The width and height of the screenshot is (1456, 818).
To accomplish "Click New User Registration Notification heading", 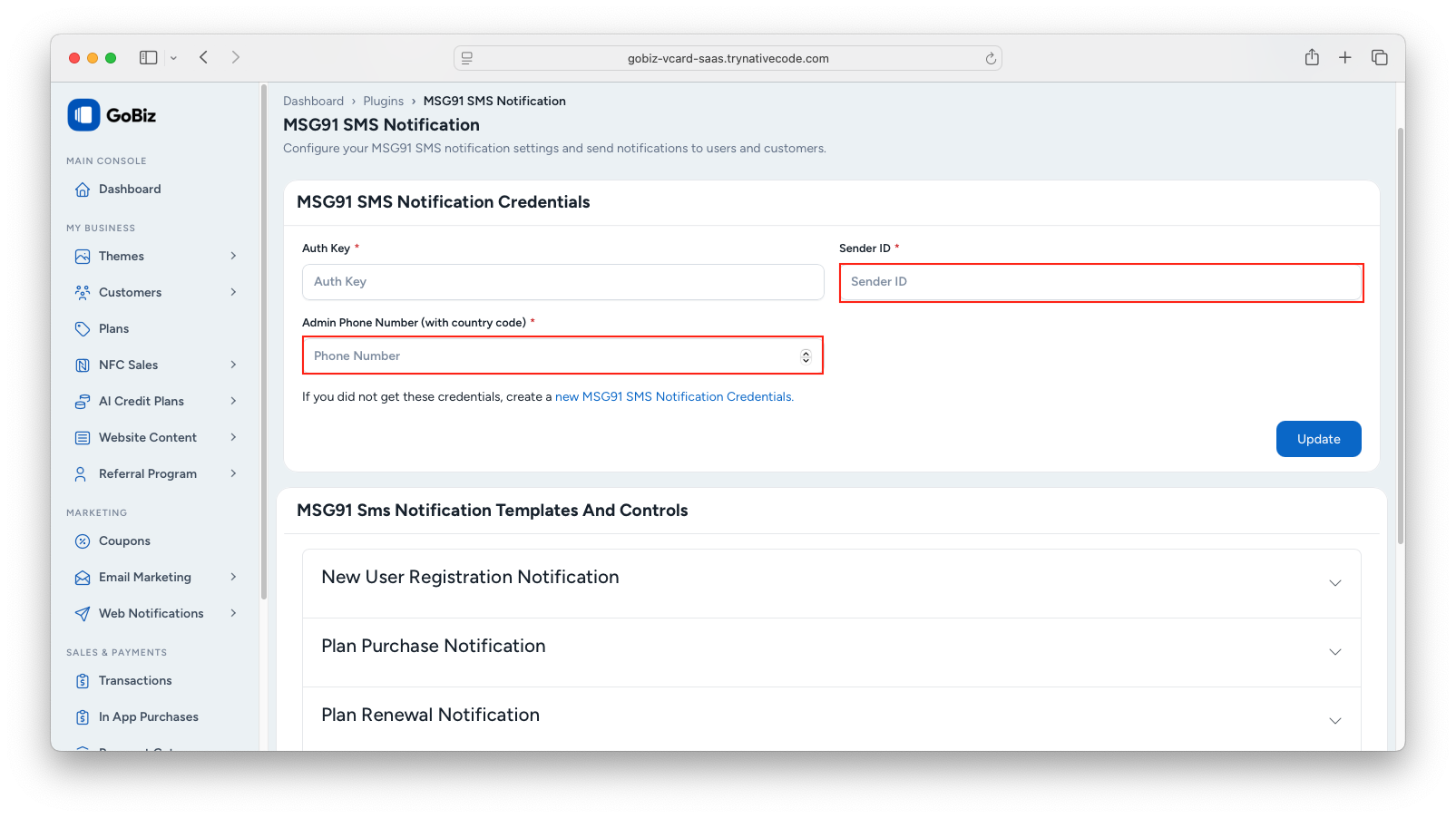I will point(470,578).
